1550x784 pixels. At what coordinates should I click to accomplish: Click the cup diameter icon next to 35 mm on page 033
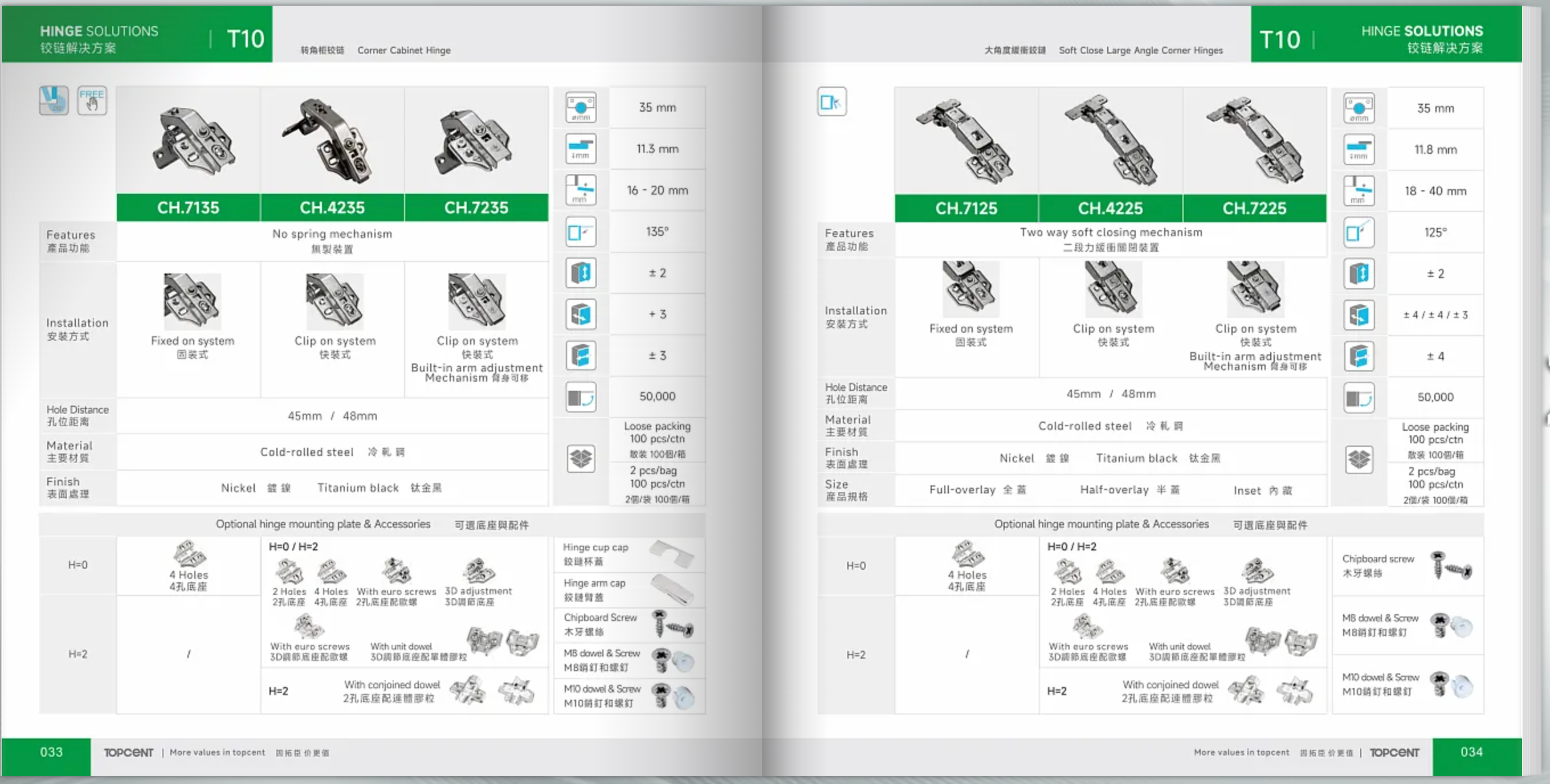(x=581, y=108)
